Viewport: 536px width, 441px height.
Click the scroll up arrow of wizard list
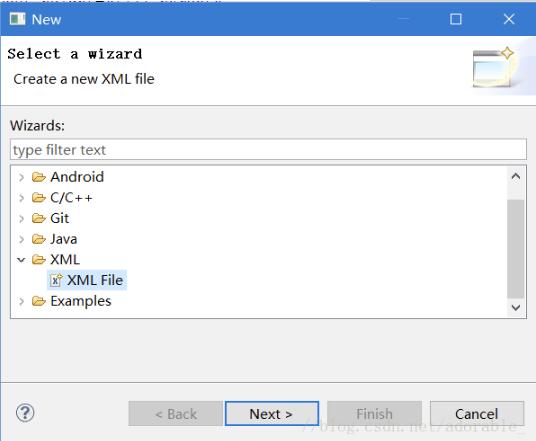[516, 176]
